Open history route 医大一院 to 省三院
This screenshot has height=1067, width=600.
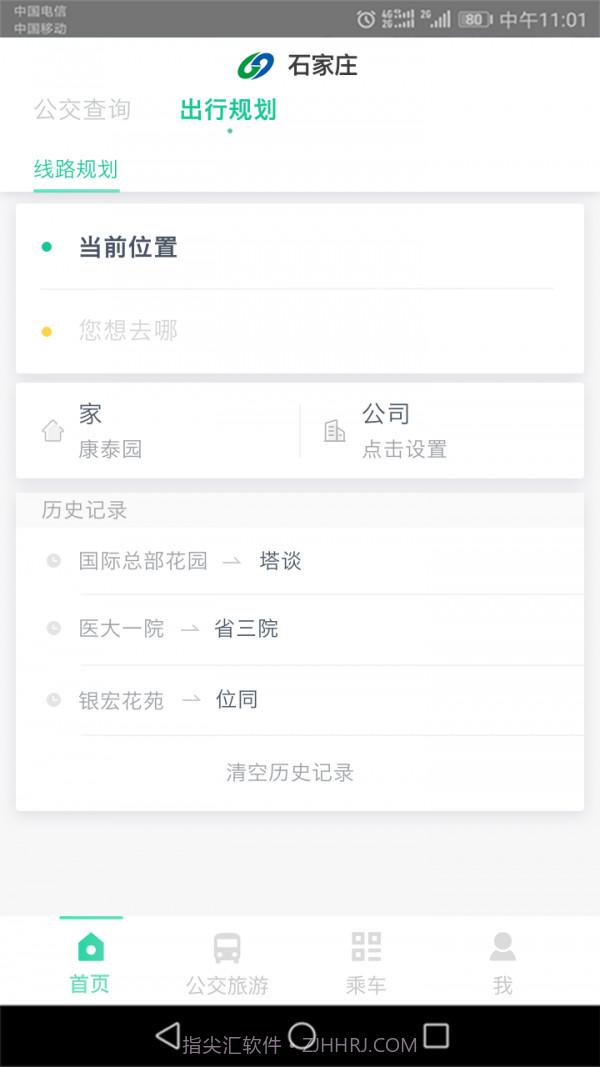point(180,628)
